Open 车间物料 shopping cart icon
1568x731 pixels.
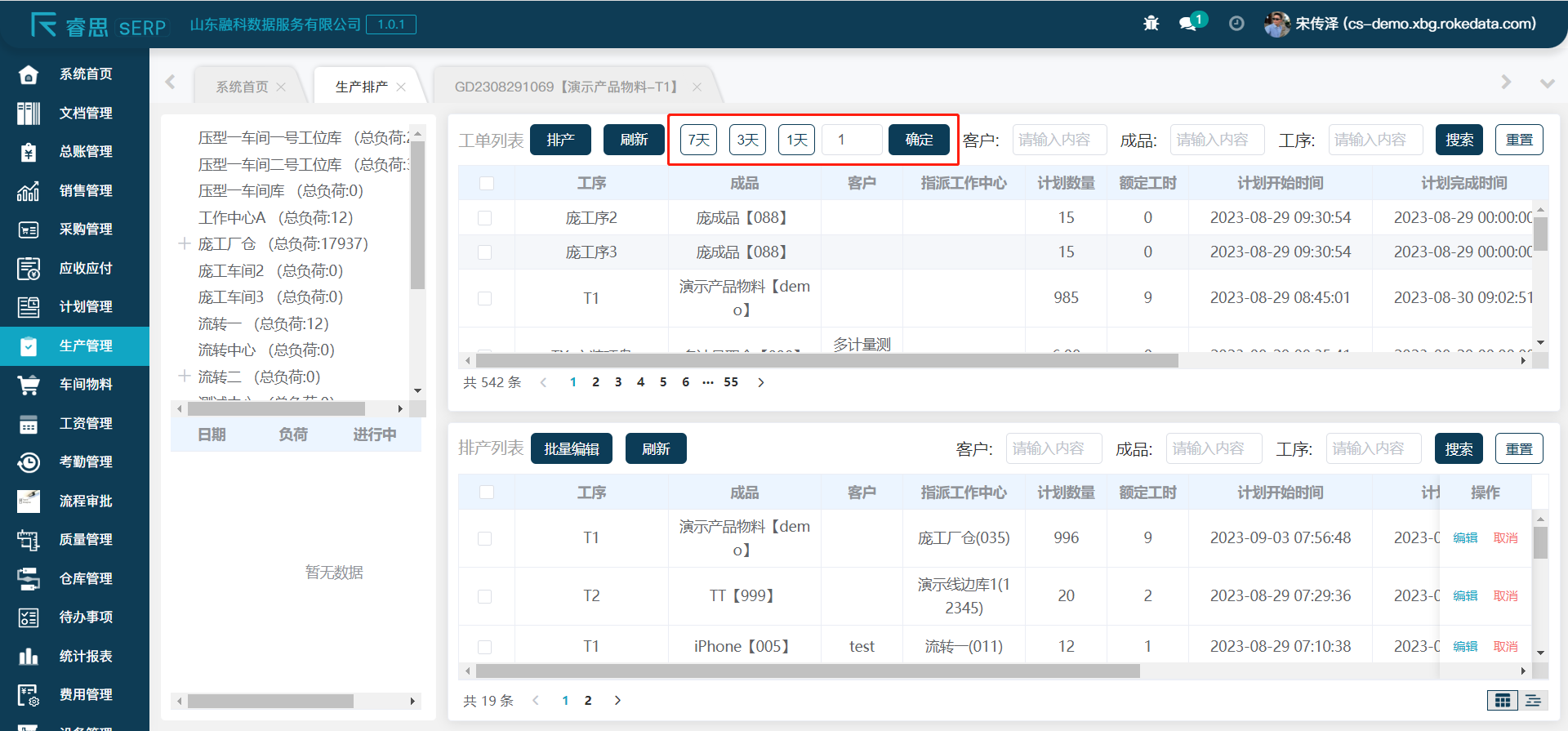click(x=29, y=385)
